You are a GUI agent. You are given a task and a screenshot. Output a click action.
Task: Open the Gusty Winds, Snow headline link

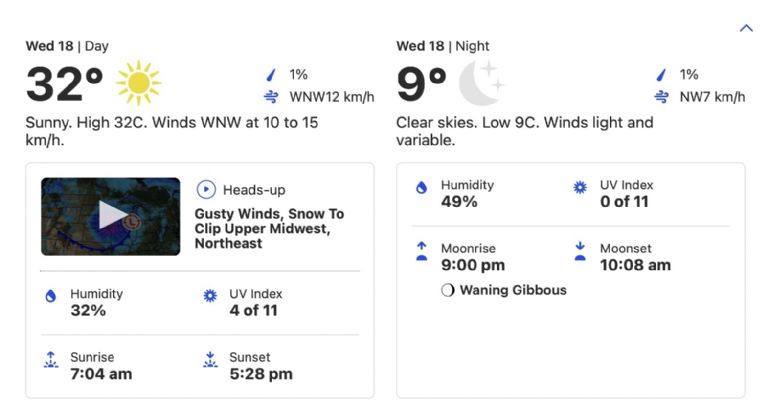(x=268, y=228)
